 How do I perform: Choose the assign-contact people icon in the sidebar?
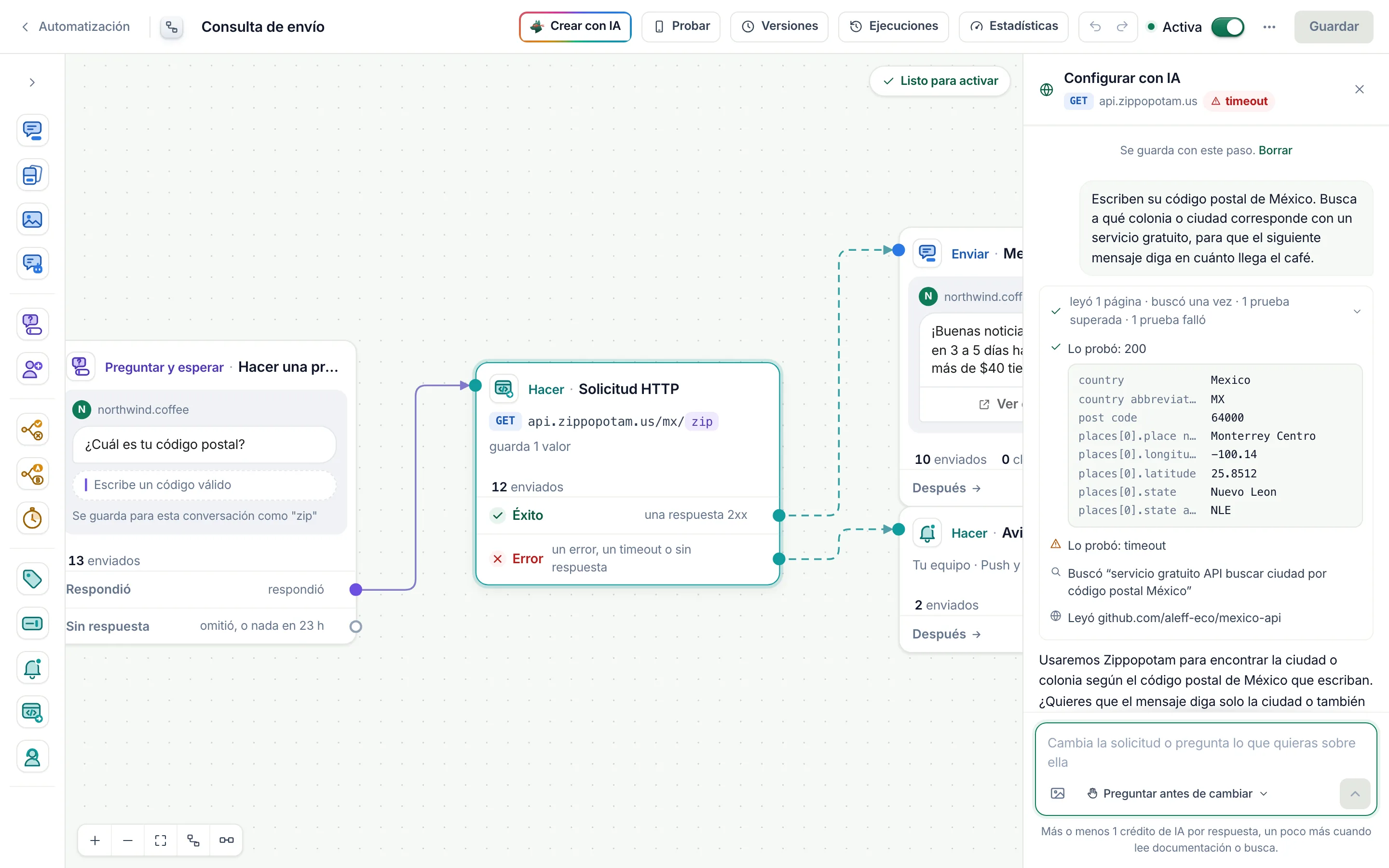coord(32,368)
